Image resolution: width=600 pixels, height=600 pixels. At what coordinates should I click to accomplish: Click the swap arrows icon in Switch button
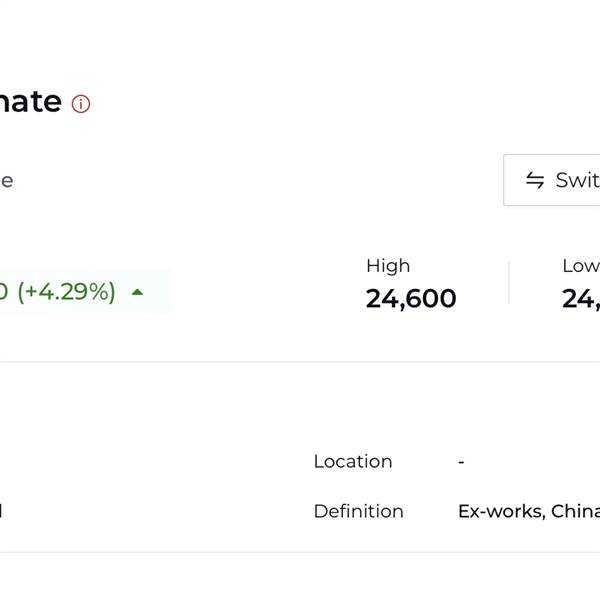tap(535, 180)
